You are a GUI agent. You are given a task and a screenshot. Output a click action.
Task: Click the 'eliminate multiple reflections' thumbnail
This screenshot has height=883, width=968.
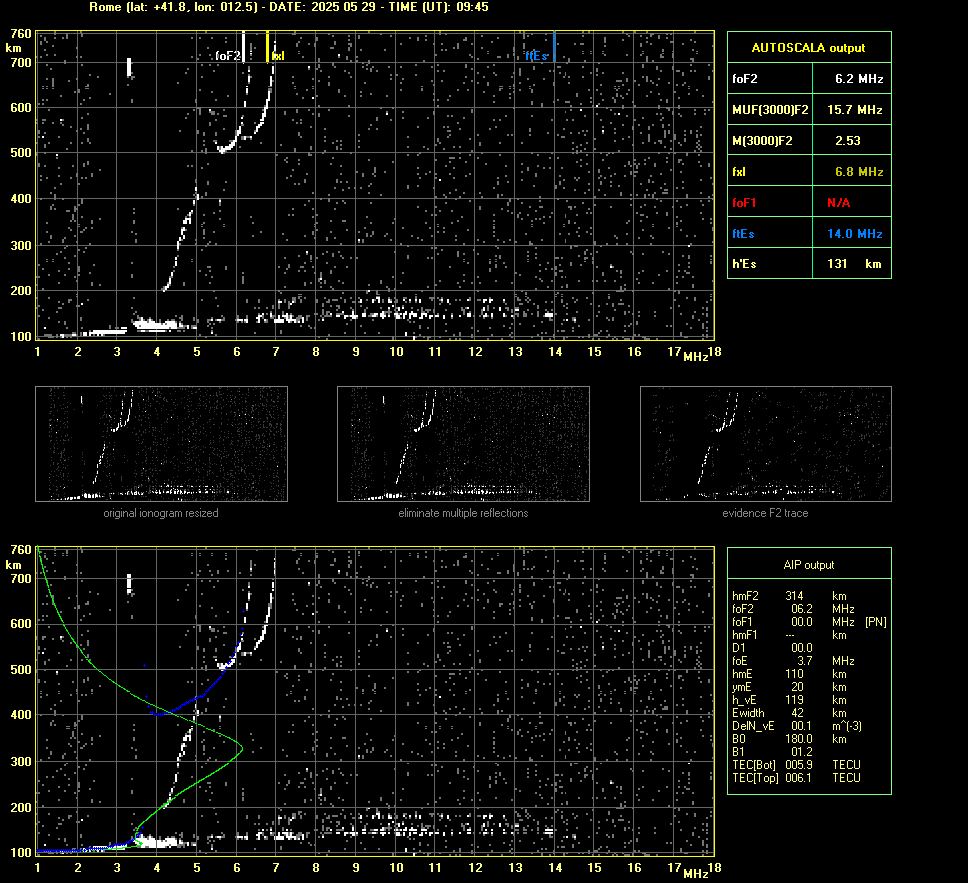463,444
